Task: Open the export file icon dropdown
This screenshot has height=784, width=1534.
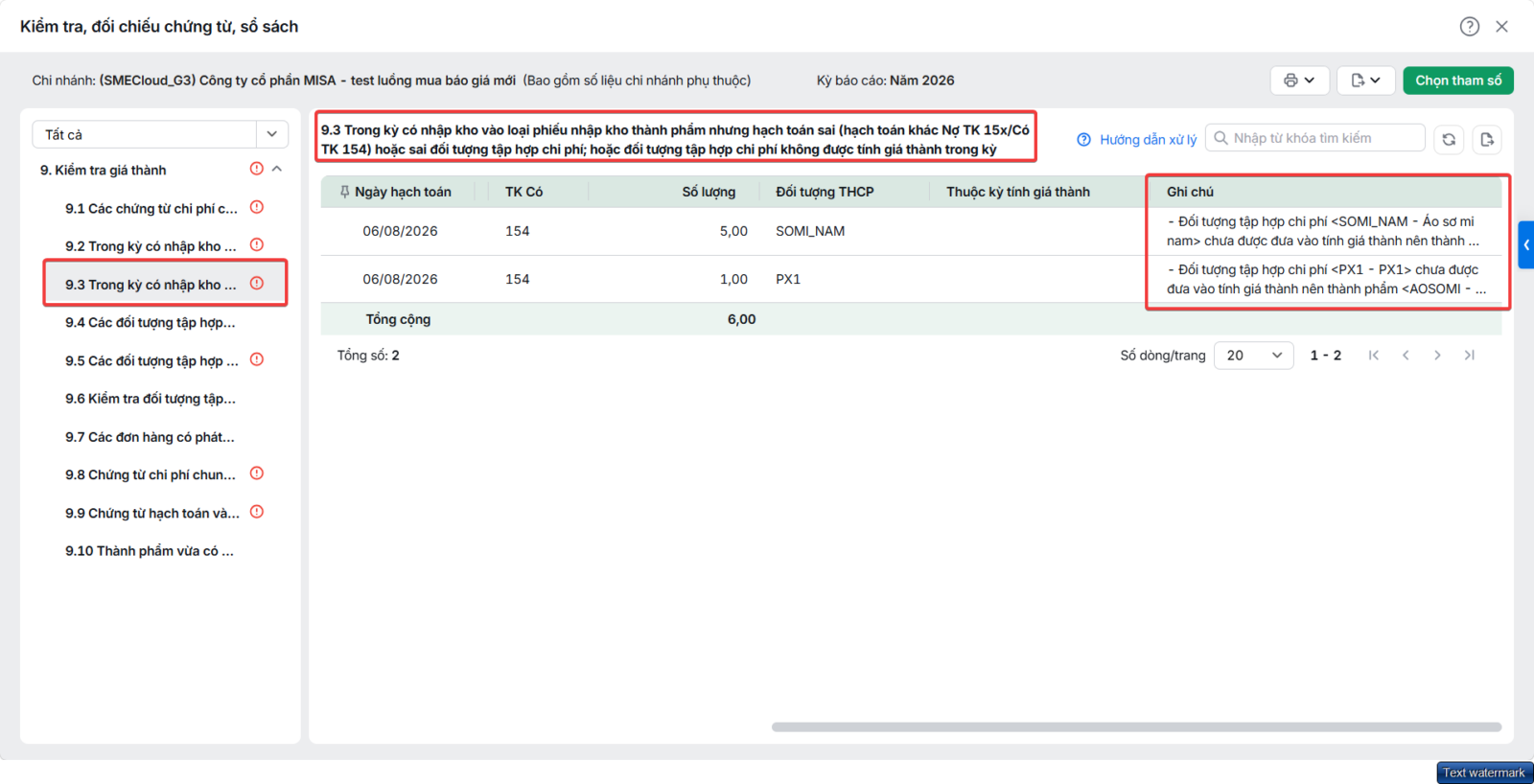Action: click(x=1365, y=81)
